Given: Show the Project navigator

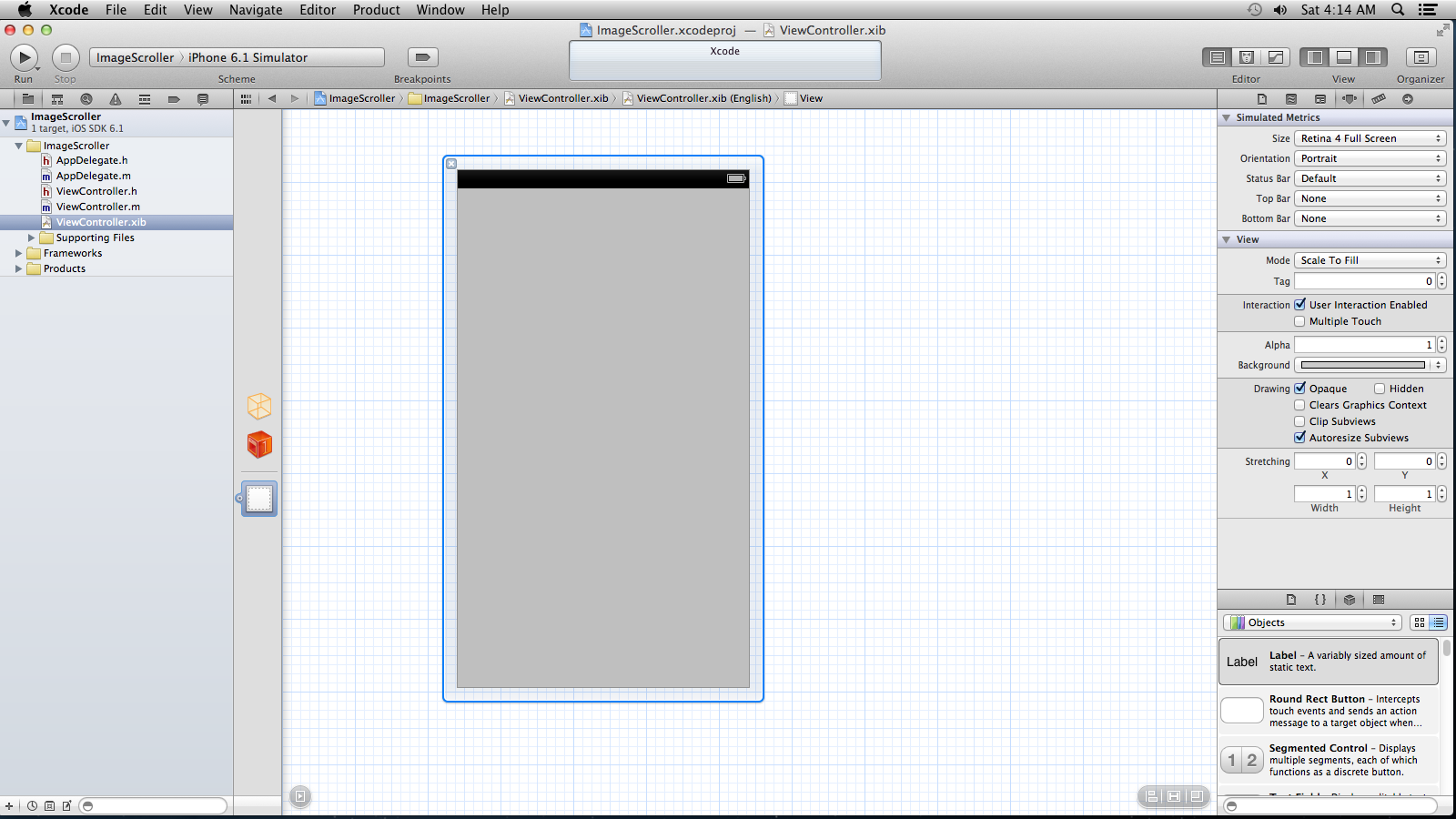Looking at the screenshot, I should [x=28, y=99].
